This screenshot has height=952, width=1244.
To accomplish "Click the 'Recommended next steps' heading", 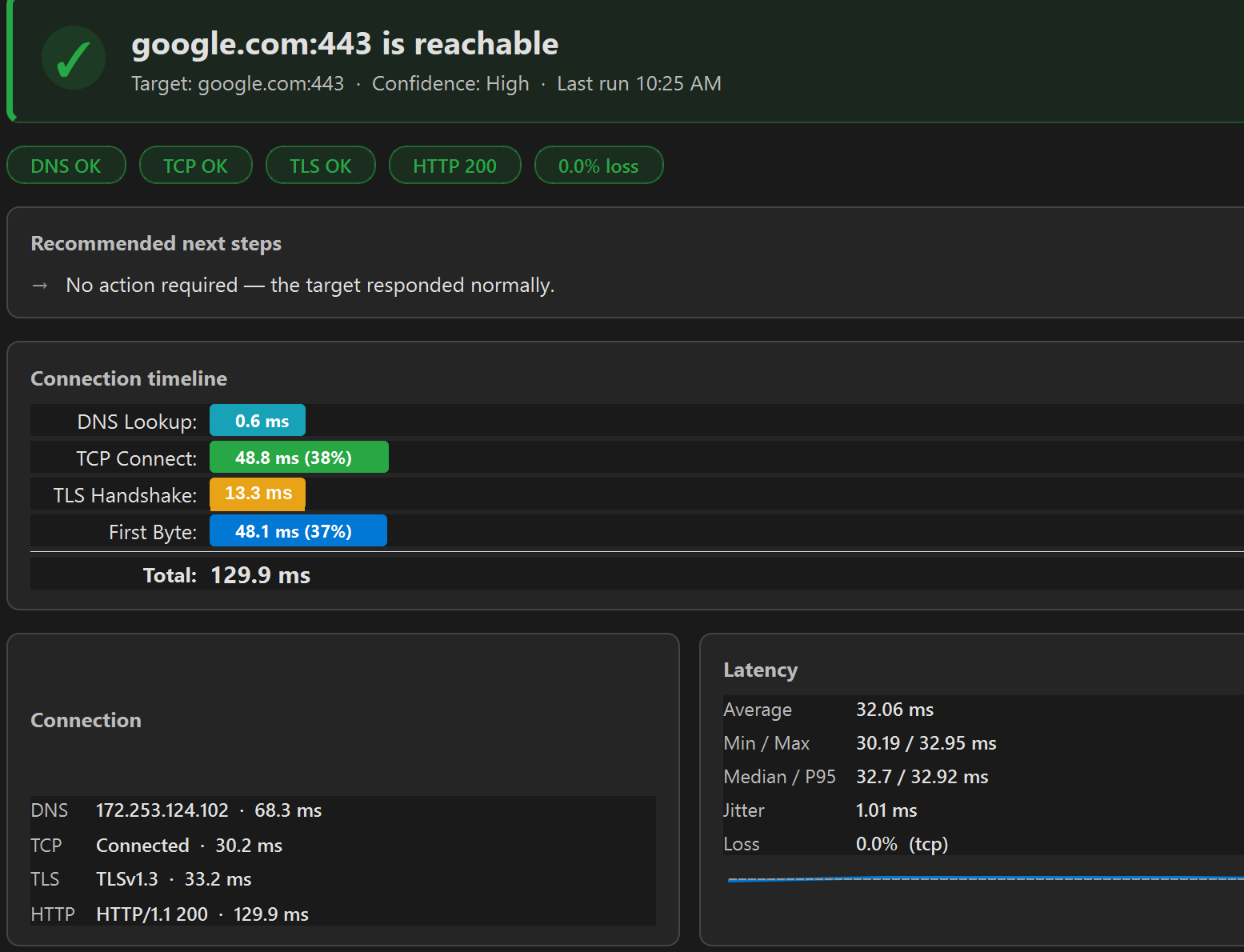I will pyautogui.click(x=156, y=243).
